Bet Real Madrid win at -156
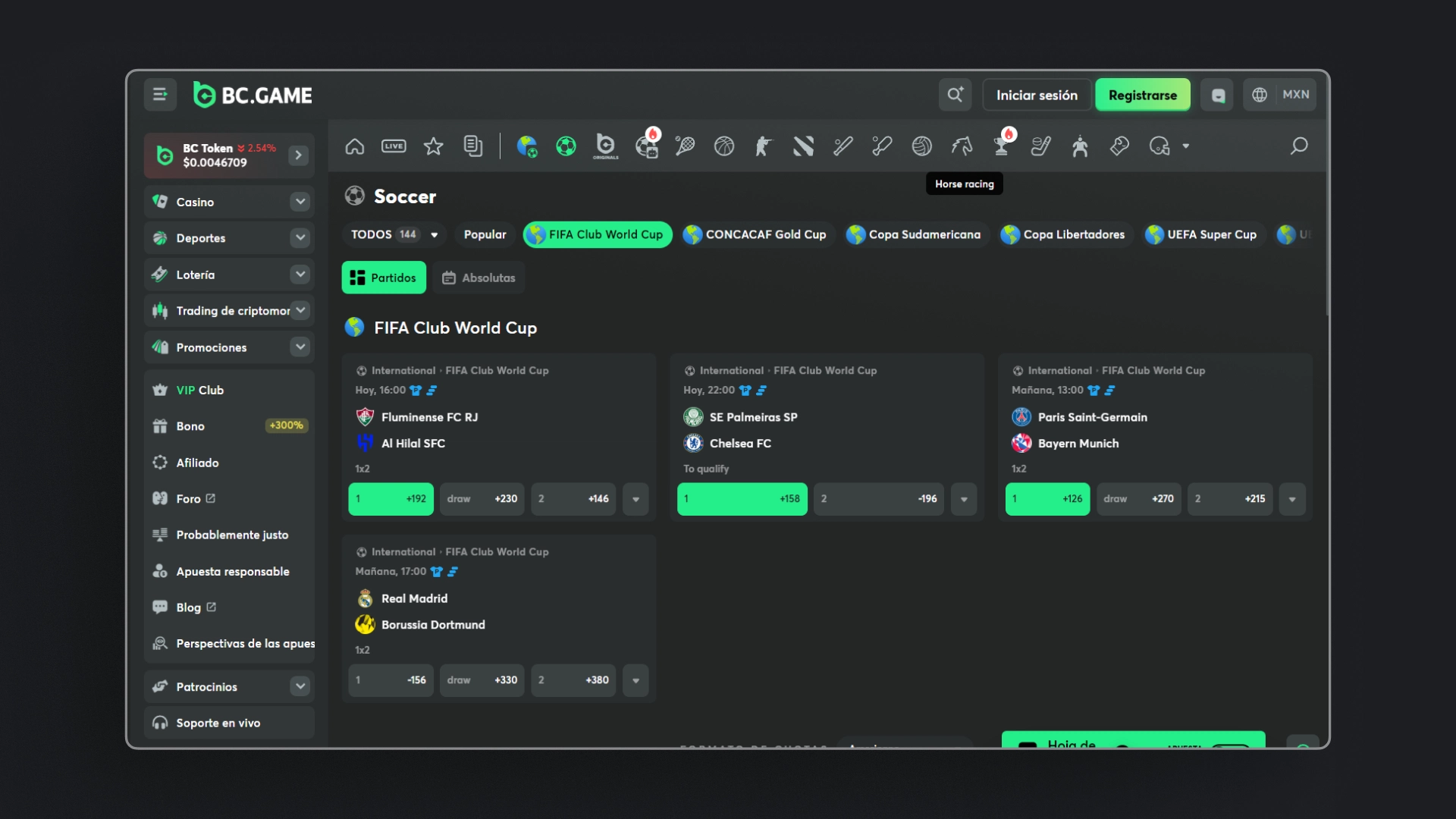This screenshot has width=1456, height=819. coord(391,680)
